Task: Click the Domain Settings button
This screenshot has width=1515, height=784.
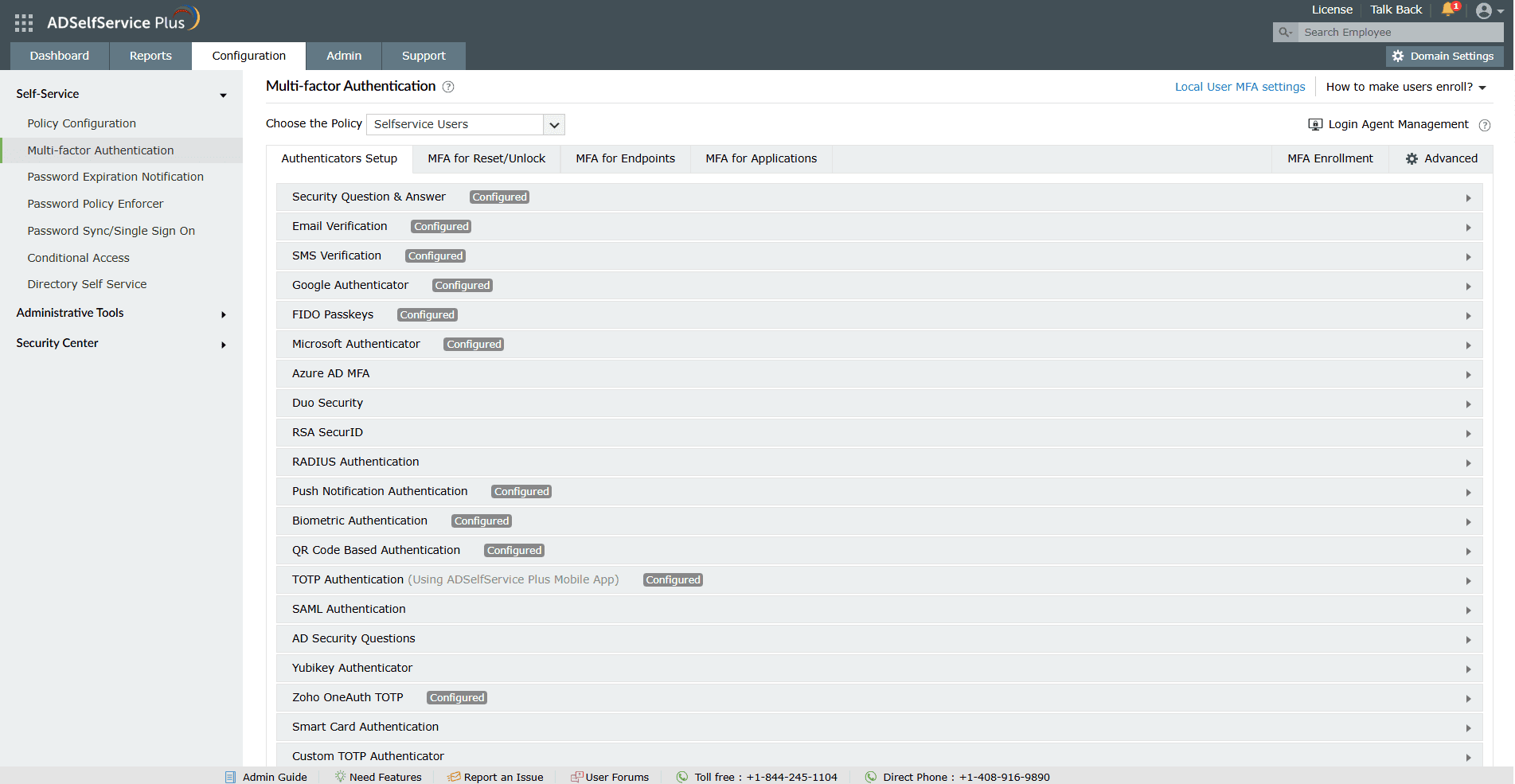Action: tap(1444, 57)
